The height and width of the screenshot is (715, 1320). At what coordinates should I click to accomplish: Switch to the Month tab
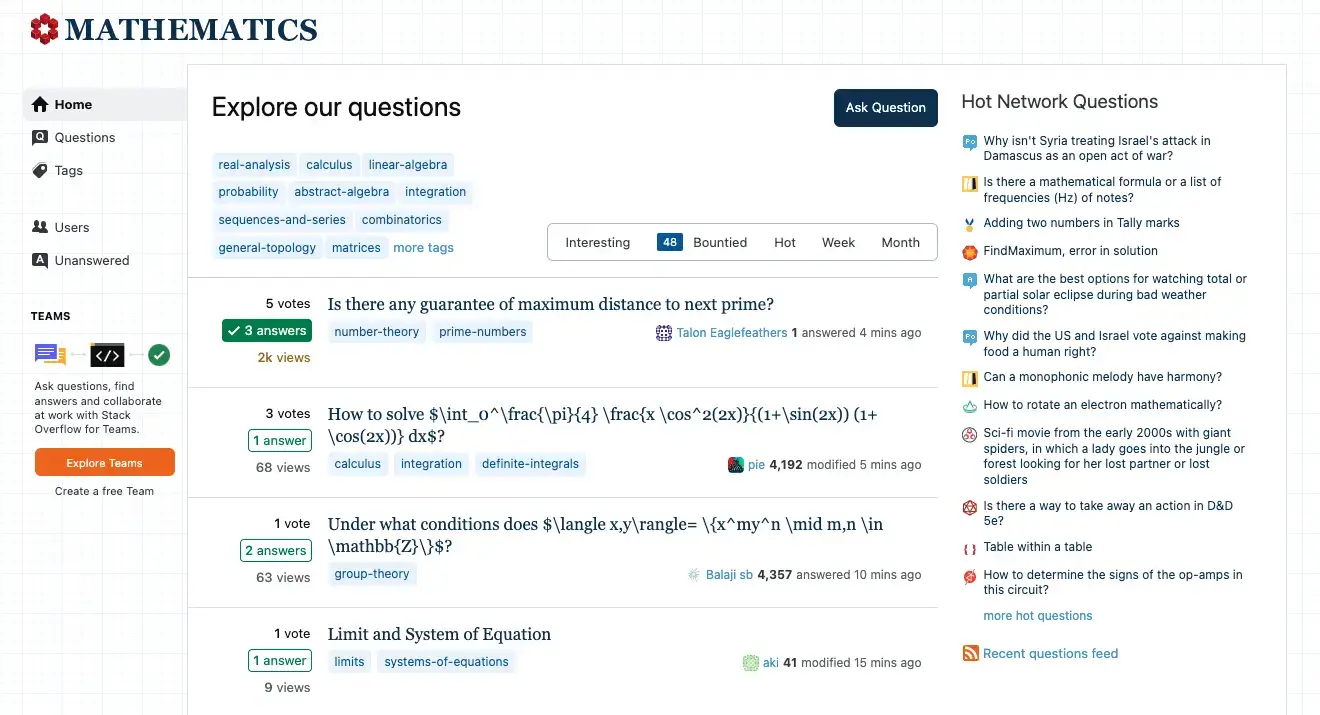900,242
